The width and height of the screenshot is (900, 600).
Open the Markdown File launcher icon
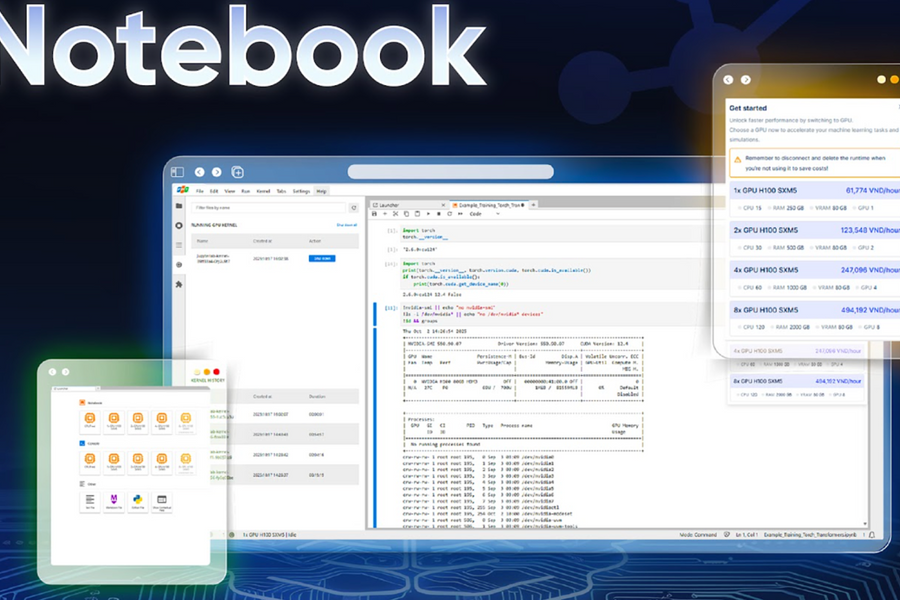pos(114,498)
